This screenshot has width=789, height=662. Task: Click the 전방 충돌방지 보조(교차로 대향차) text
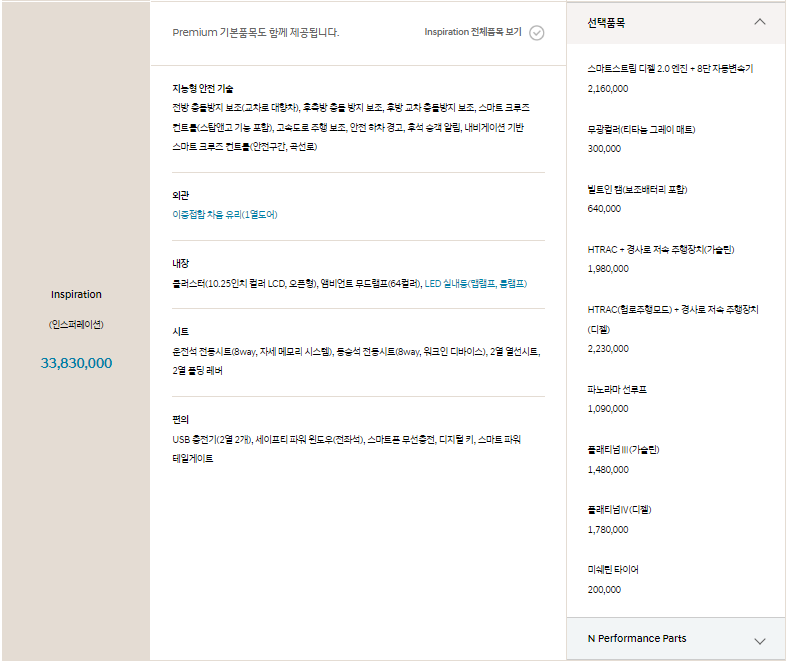235,108
